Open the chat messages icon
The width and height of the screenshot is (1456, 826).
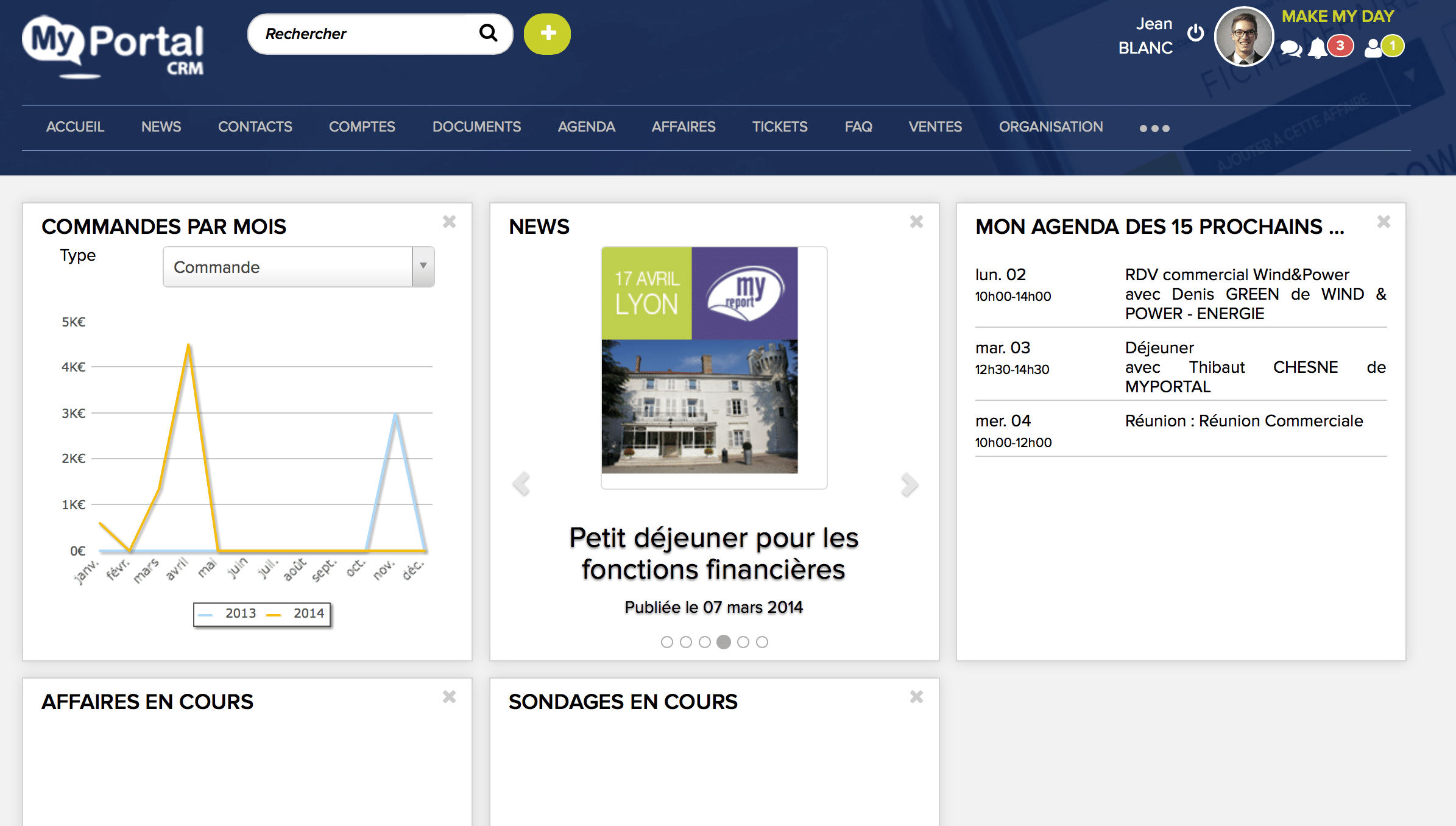point(1291,48)
